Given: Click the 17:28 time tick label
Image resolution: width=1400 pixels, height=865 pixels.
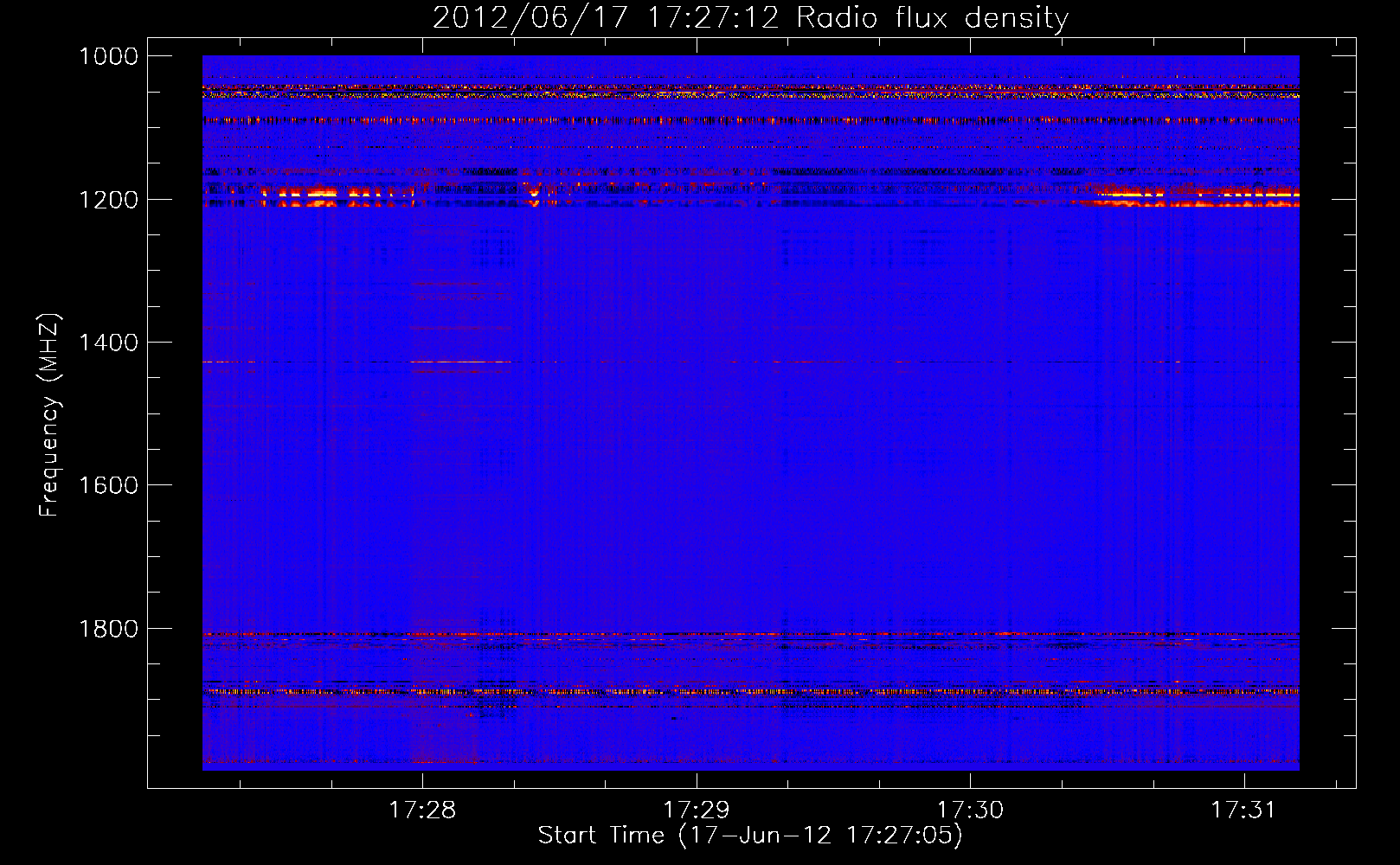Looking at the screenshot, I should (422, 810).
